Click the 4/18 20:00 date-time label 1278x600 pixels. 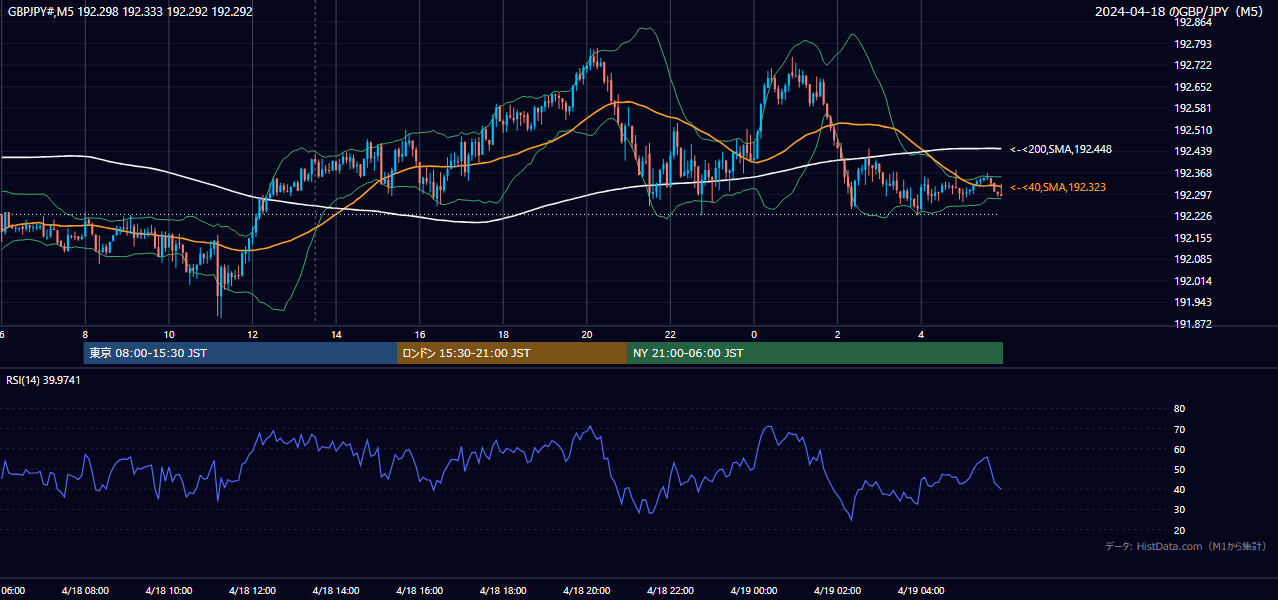(586, 591)
